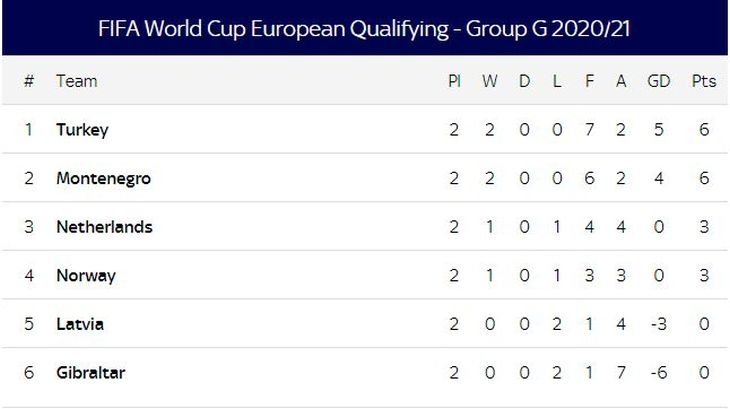This screenshot has width=730, height=409.
Task: Click the A goals-against column header
Action: click(x=621, y=81)
